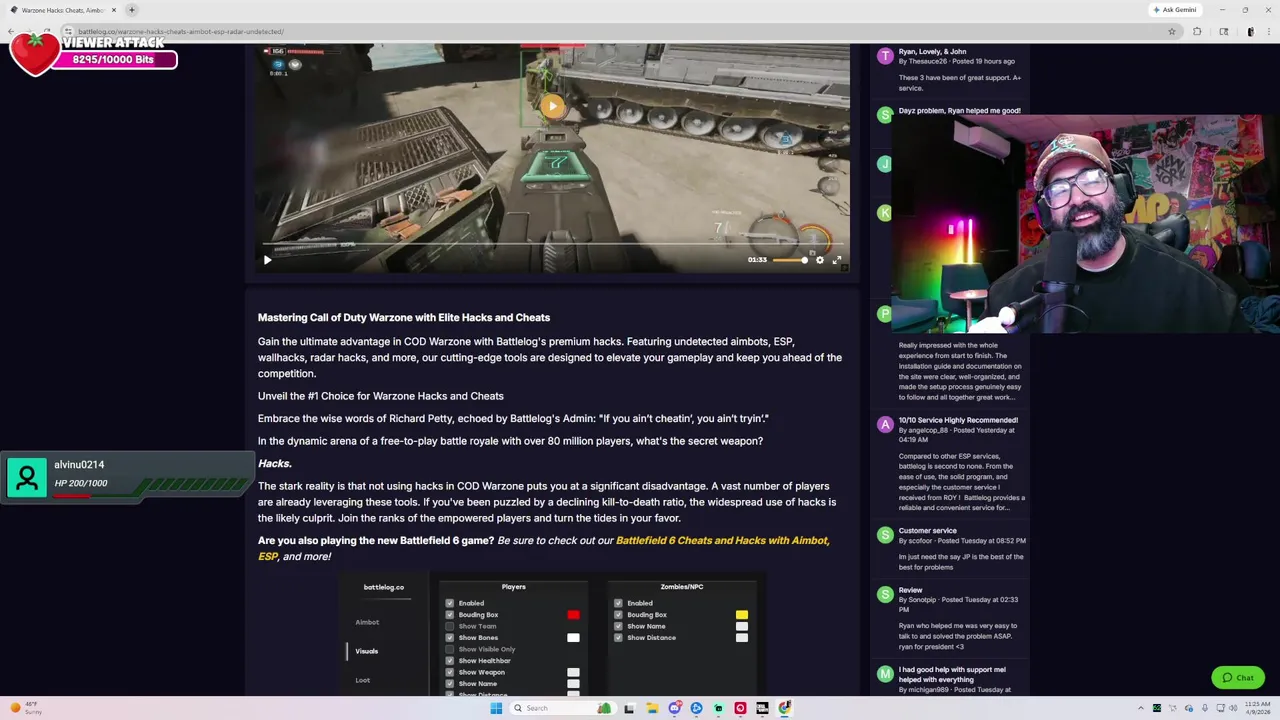
Task: Click the yellow Zombies Bouding Box color swatch
Action: tap(741, 615)
